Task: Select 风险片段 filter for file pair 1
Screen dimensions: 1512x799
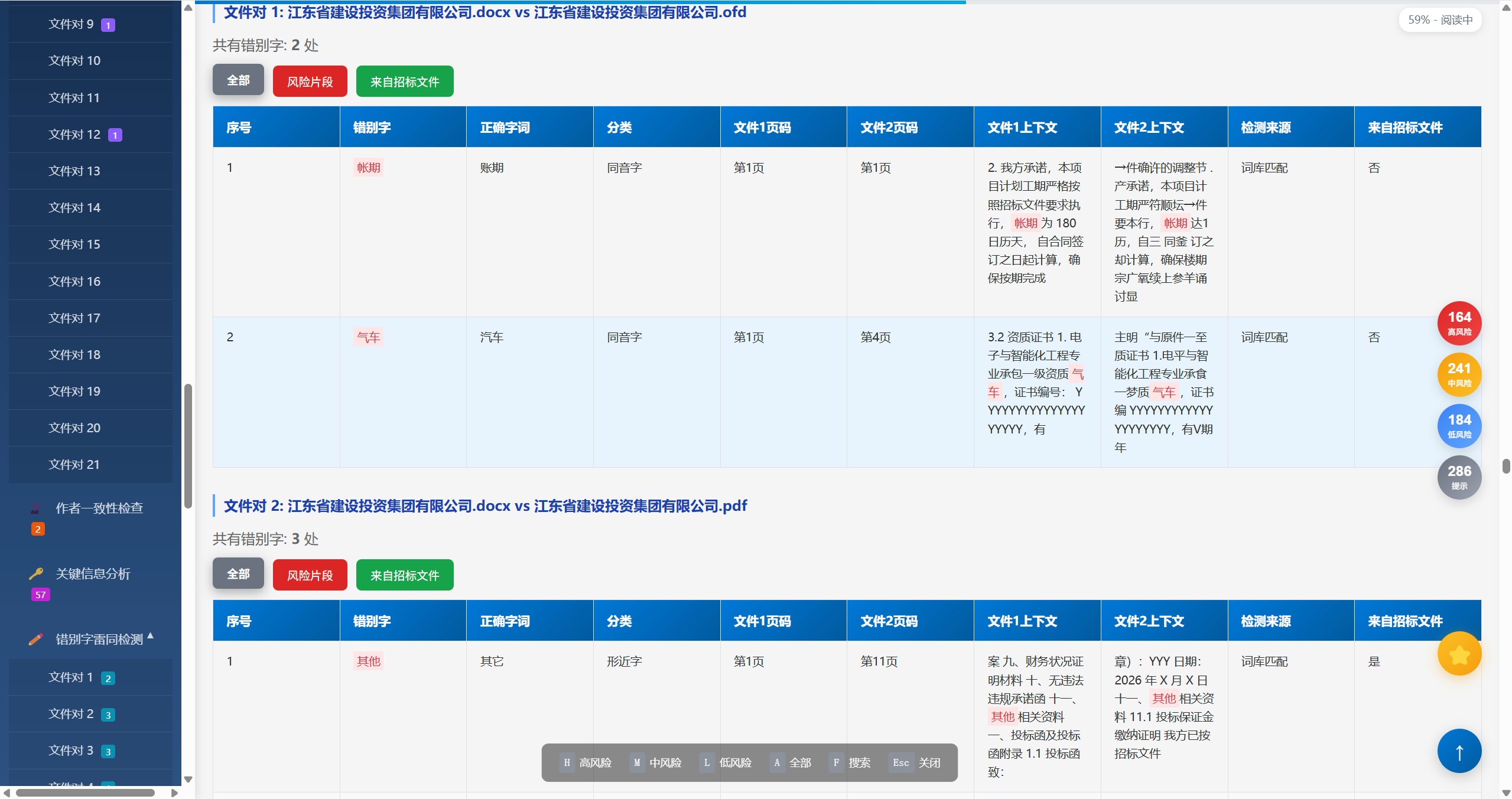Action: [310, 81]
